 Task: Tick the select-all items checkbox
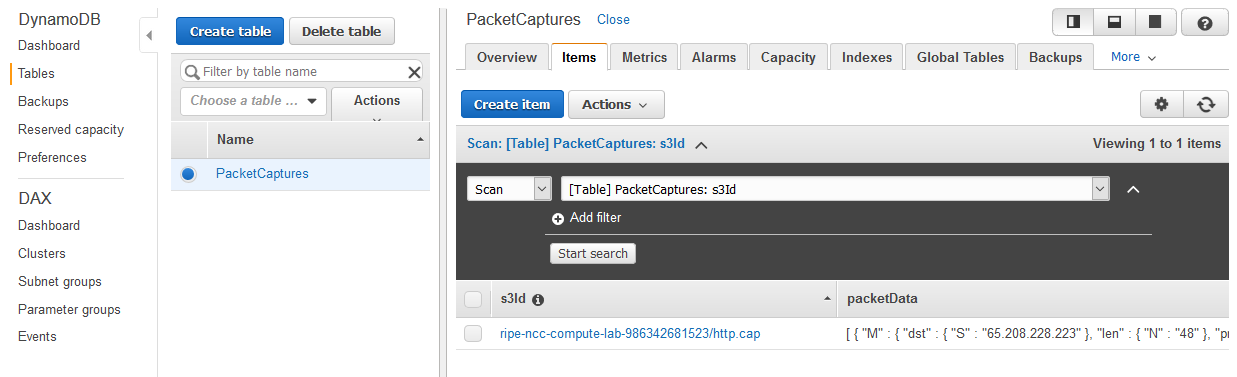click(x=473, y=299)
